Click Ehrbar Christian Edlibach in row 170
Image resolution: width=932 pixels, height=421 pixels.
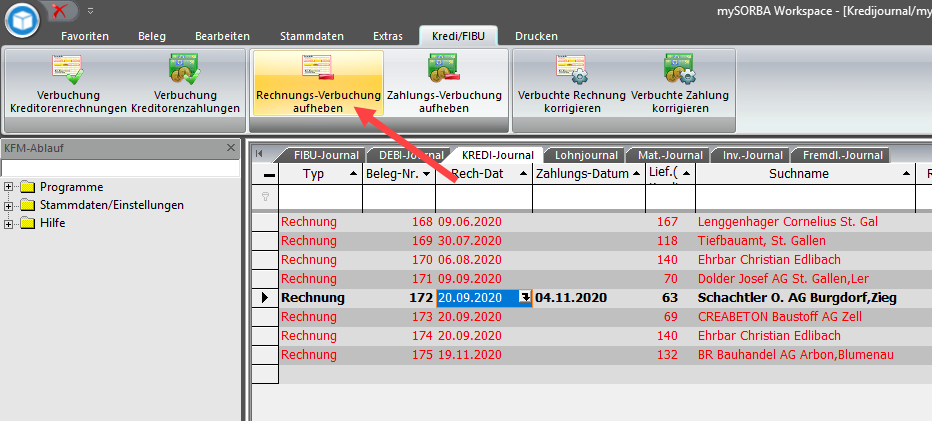[x=769, y=260]
